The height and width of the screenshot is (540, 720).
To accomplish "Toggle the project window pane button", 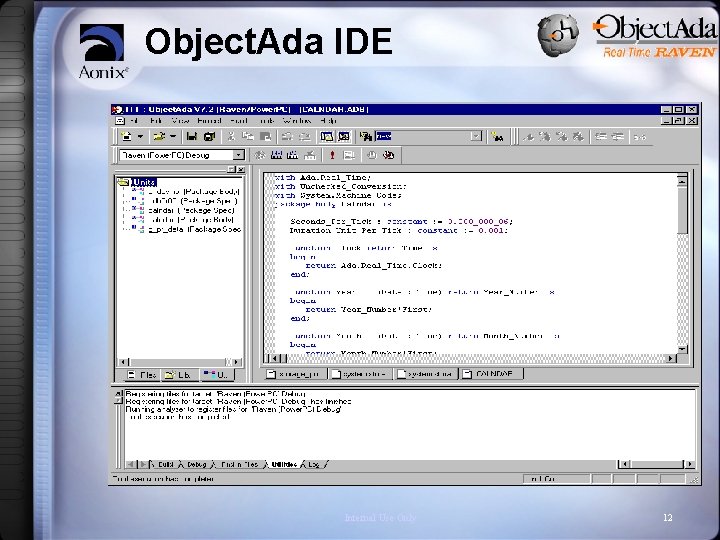I will click(x=326, y=136).
